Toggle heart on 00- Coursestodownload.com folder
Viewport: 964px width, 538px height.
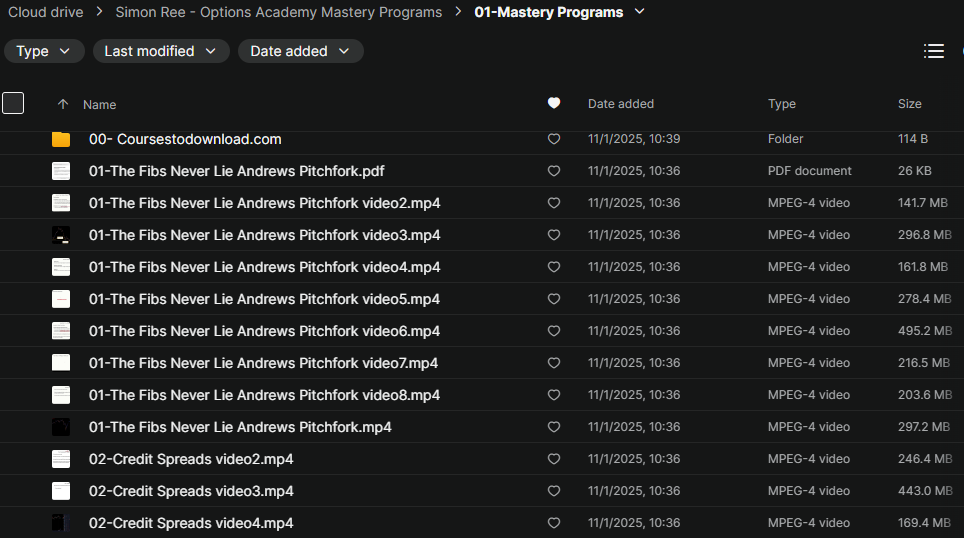click(x=554, y=139)
